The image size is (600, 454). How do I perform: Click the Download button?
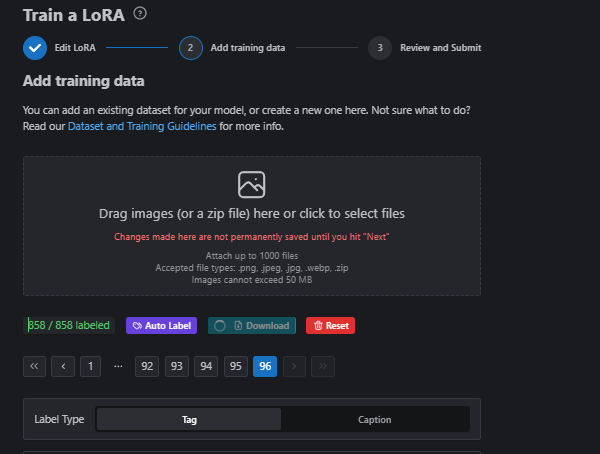[252, 325]
